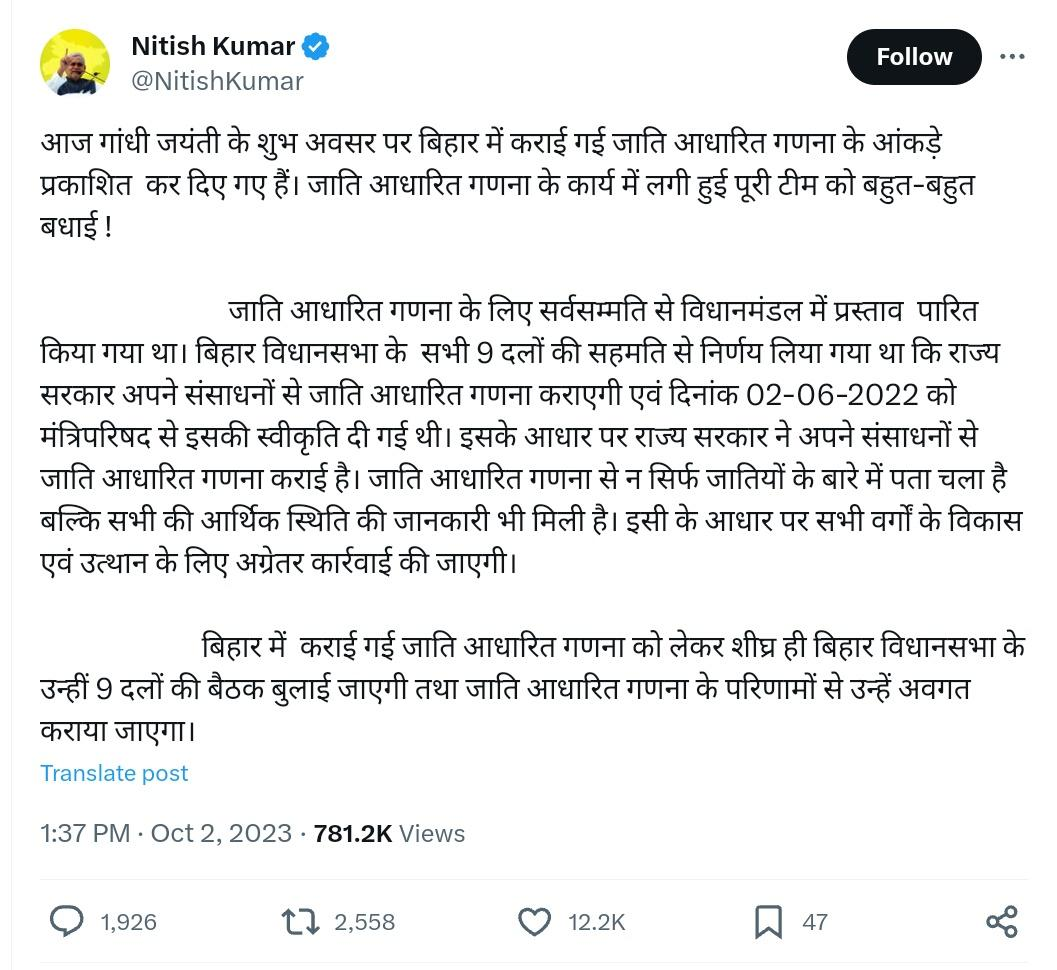Click Translate post link

pos(114,773)
